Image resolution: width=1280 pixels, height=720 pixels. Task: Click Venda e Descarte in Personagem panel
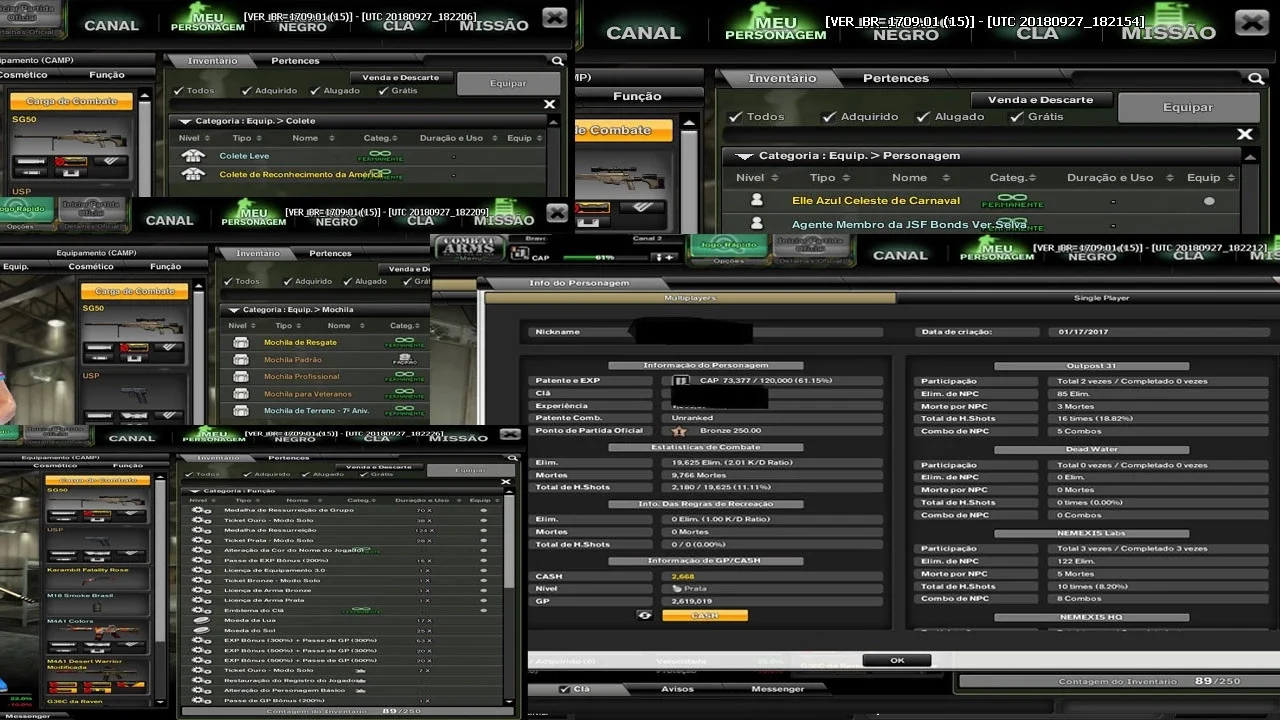pos(1040,100)
